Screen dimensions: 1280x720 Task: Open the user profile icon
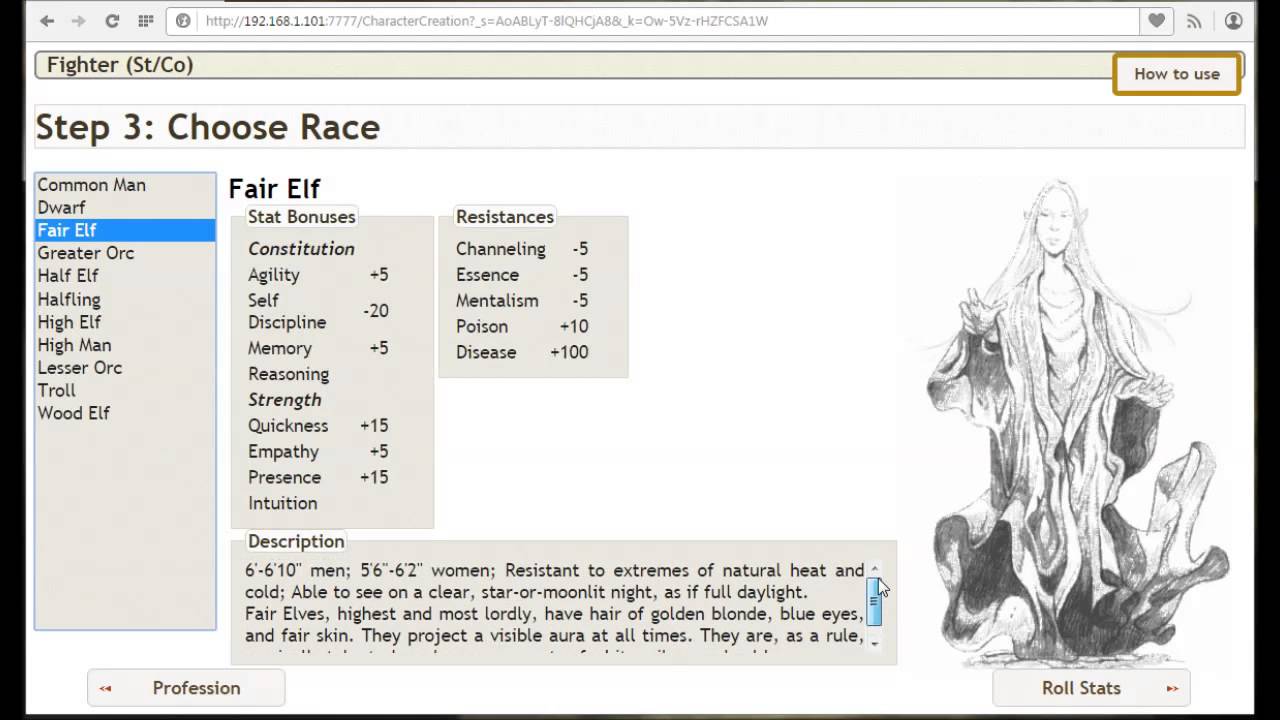[1233, 20]
